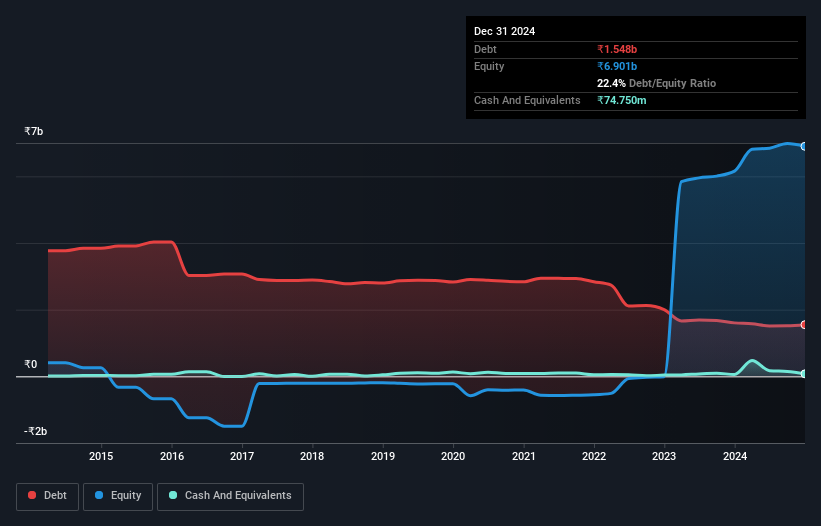821x526 pixels.
Task: Toggle the Debt series legend button
Action: 47,496
